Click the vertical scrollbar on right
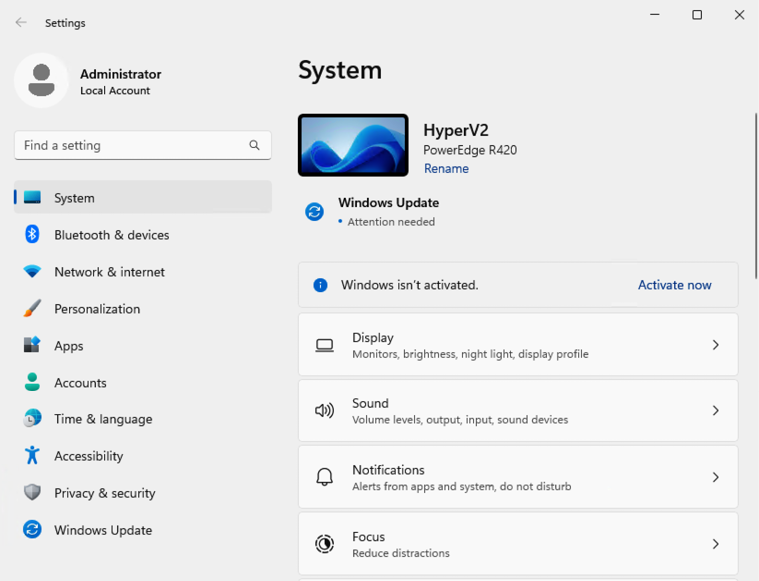The height and width of the screenshot is (581, 759). tap(756, 196)
